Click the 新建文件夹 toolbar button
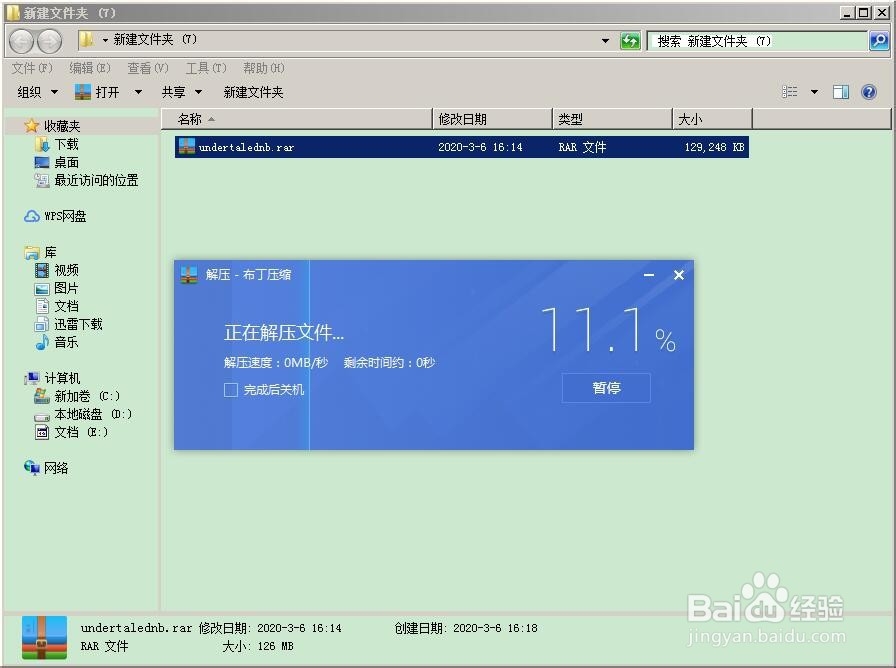 pos(253,92)
